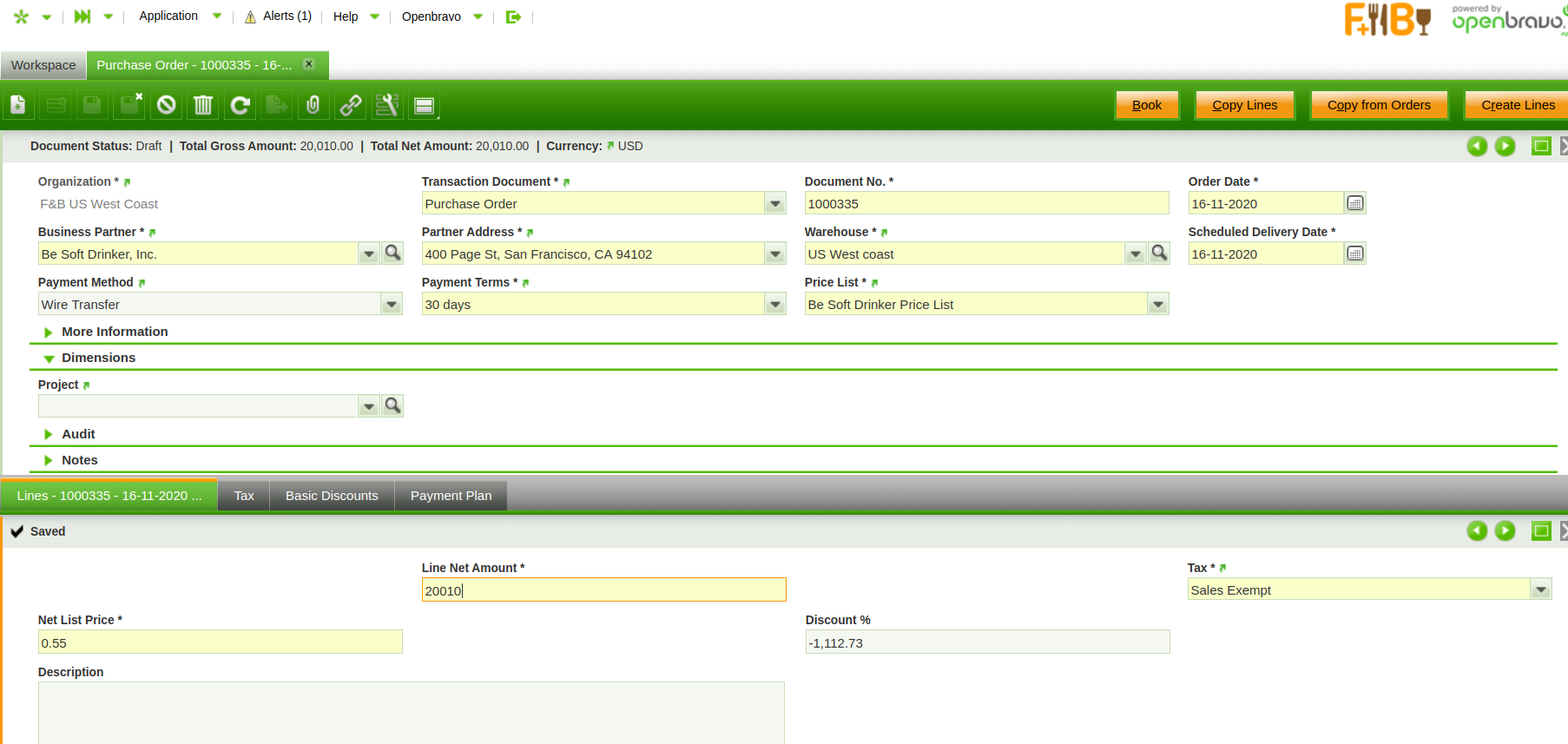Image resolution: width=1568 pixels, height=744 pixels.
Task: Open the Order Date calendar picker
Action: (1355, 203)
